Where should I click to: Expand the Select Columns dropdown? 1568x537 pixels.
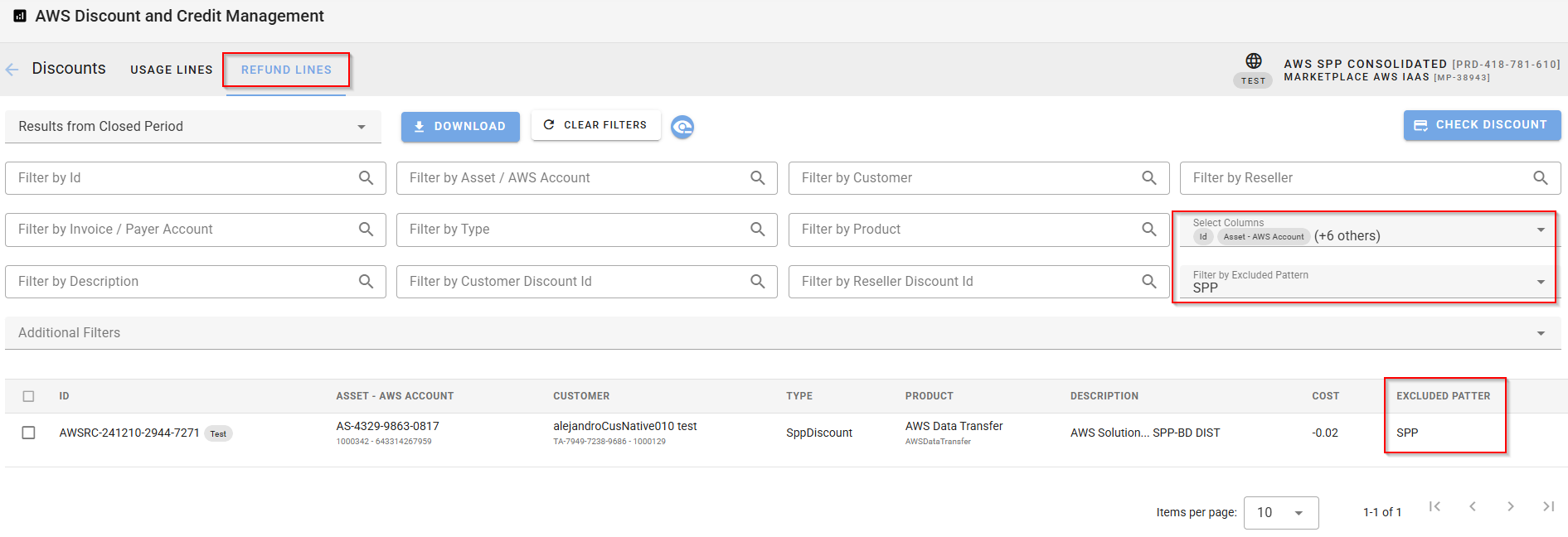coord(1540,230)
